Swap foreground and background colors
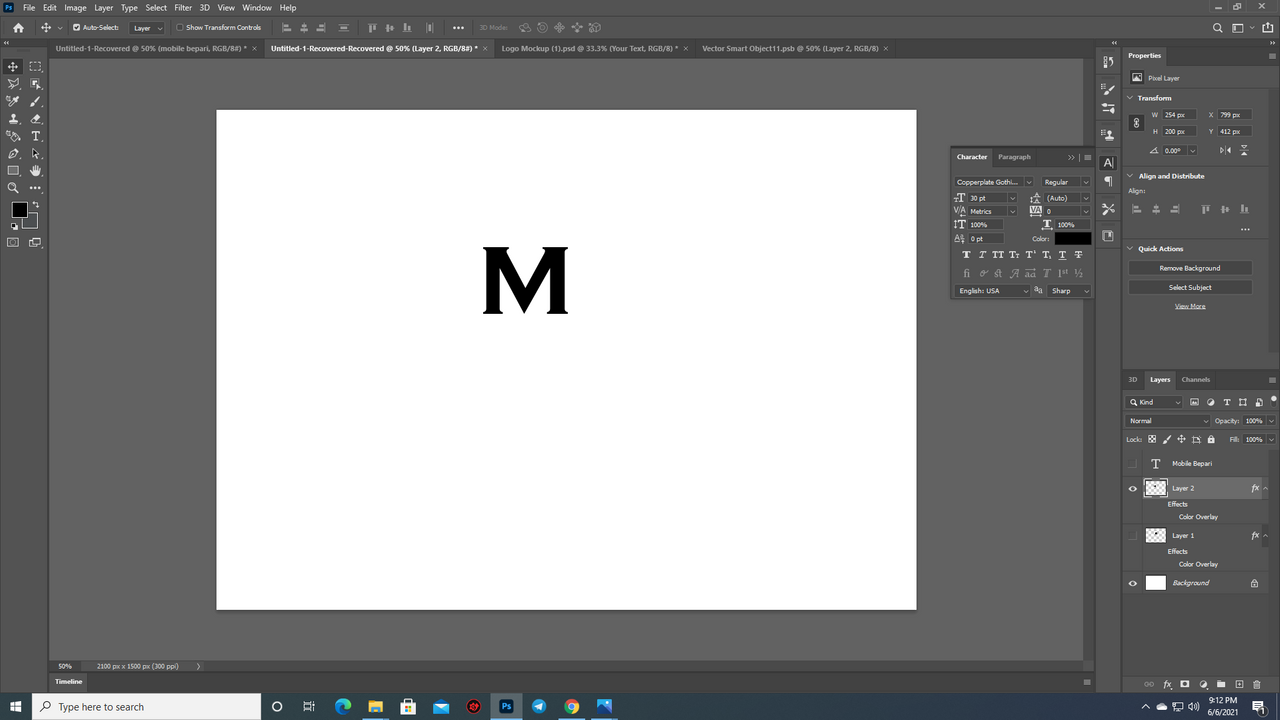This screenshot has height=720, width=1280. (35, 205)
